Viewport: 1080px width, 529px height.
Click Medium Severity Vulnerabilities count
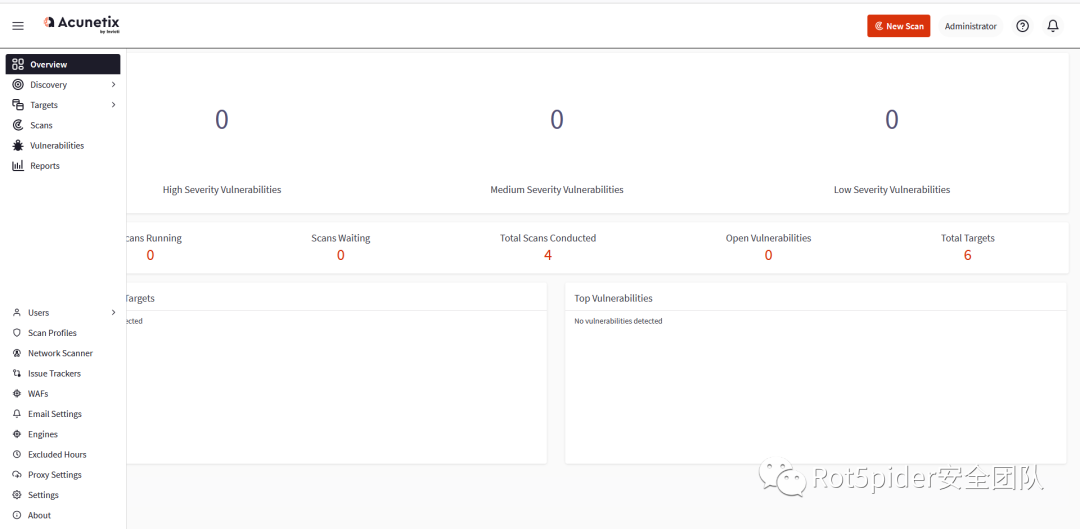coord(557,120)
